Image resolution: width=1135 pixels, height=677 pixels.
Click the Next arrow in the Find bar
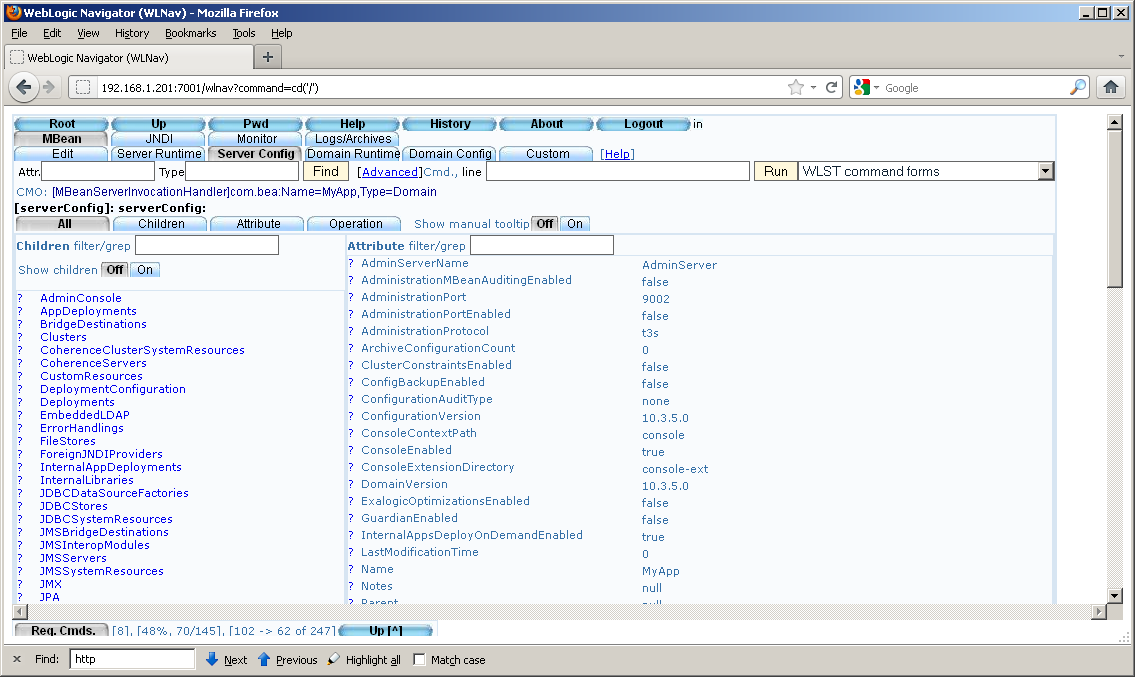212,659
